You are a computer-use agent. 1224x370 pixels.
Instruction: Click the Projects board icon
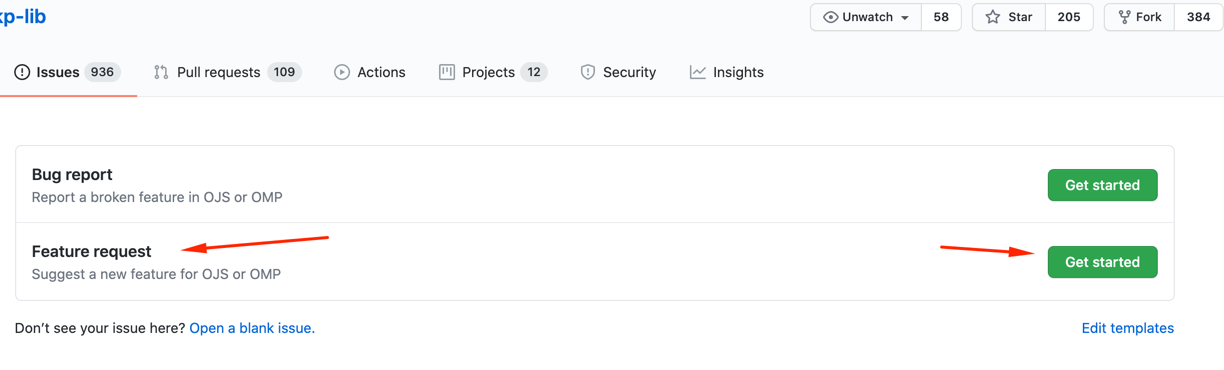tap(447, 72)
